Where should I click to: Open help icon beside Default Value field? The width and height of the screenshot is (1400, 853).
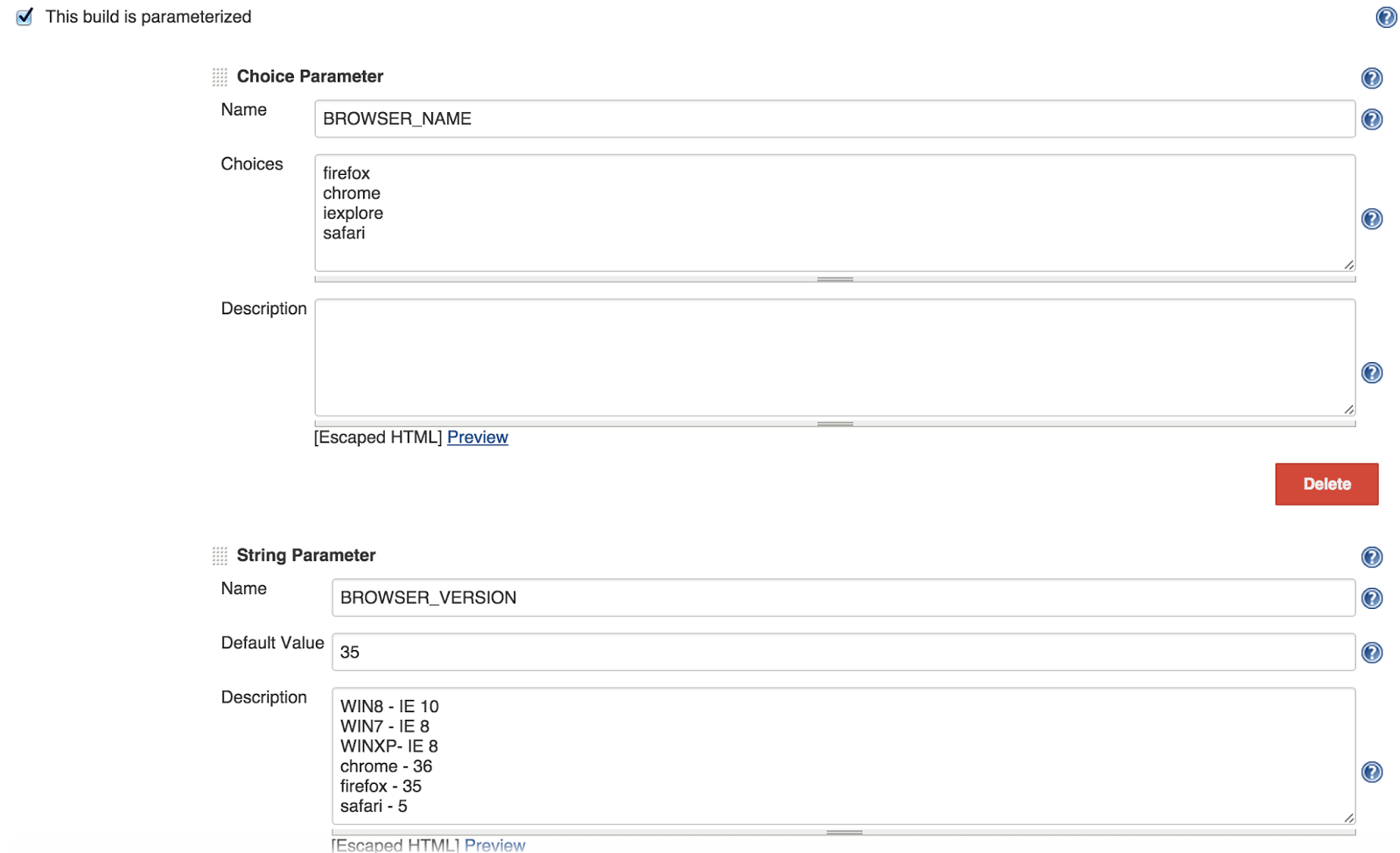click(x=1372, y=653)
